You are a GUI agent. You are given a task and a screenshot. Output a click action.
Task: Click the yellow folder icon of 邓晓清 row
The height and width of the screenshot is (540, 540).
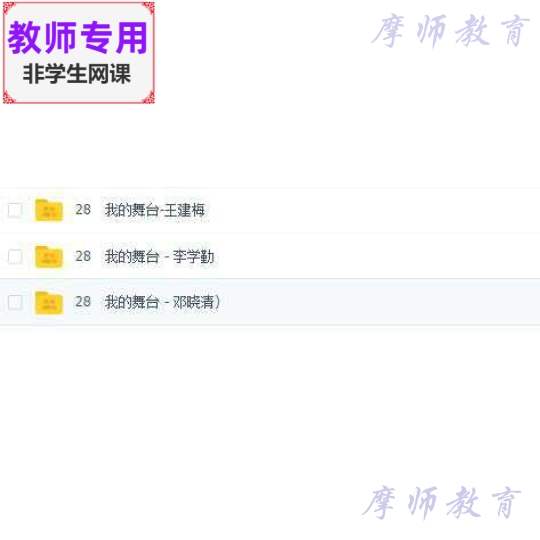[x=49, y=302]
